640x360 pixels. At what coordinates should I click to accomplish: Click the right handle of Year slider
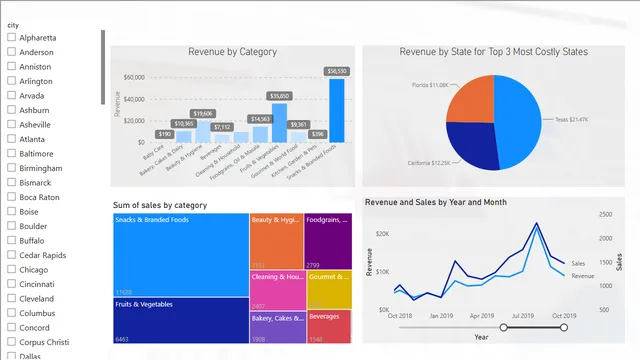coord(564,327)
